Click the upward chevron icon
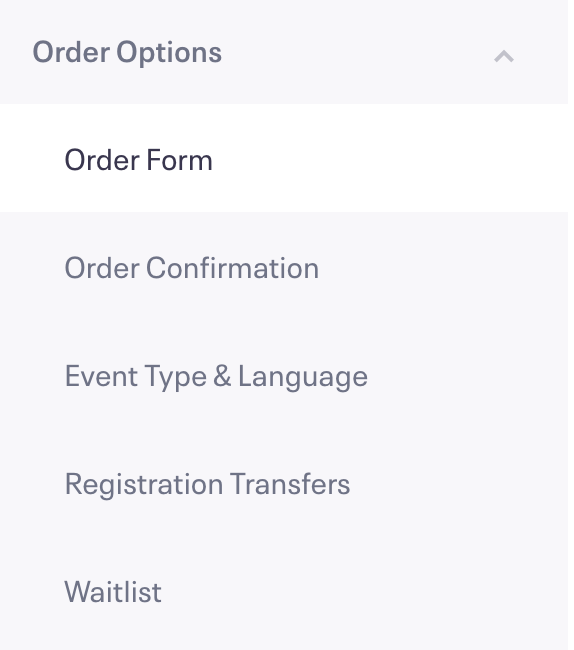574x650 pixels. click(x=504, y=56)
